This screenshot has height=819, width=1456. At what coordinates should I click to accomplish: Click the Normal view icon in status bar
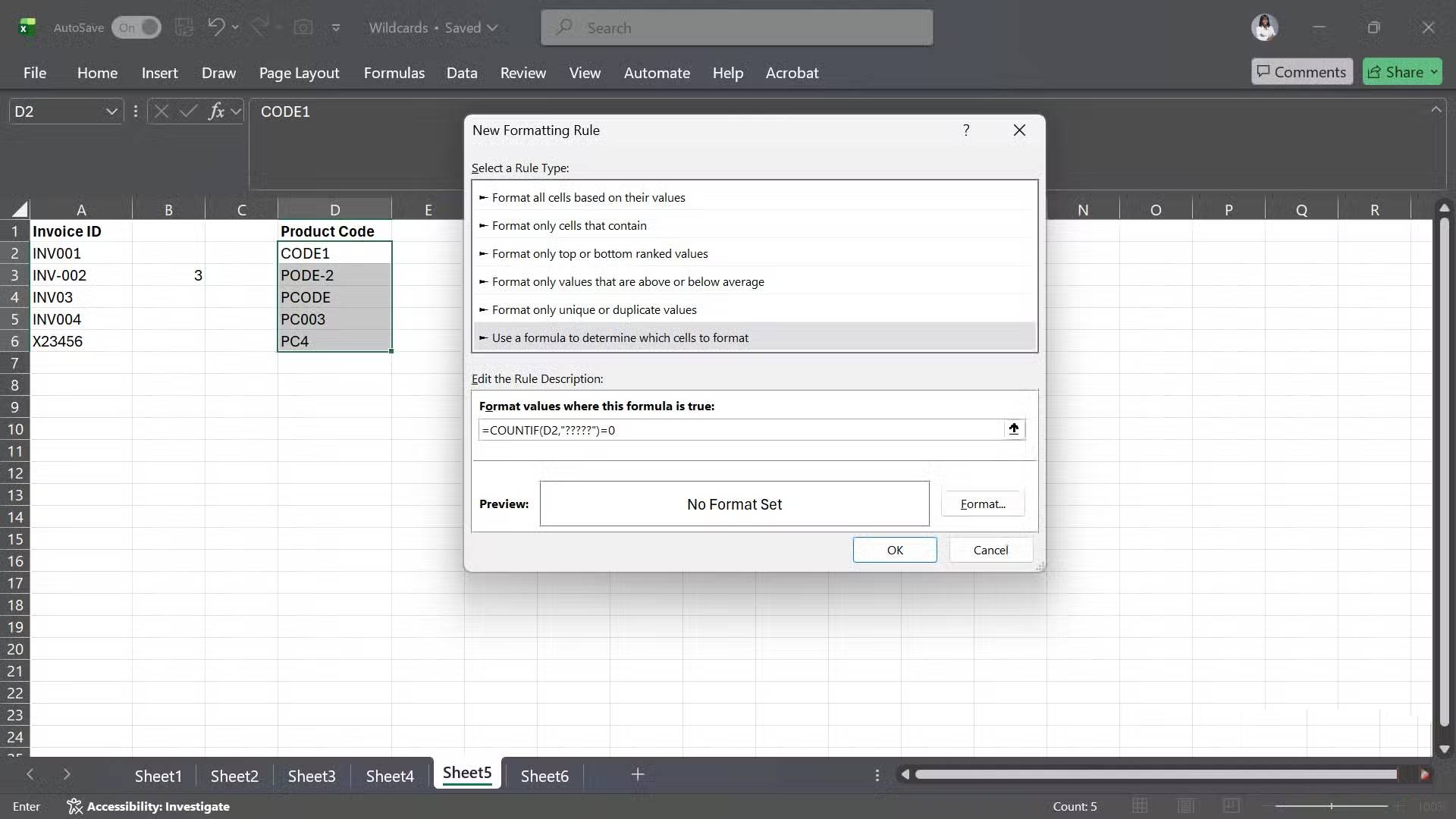click(1141, 806)
